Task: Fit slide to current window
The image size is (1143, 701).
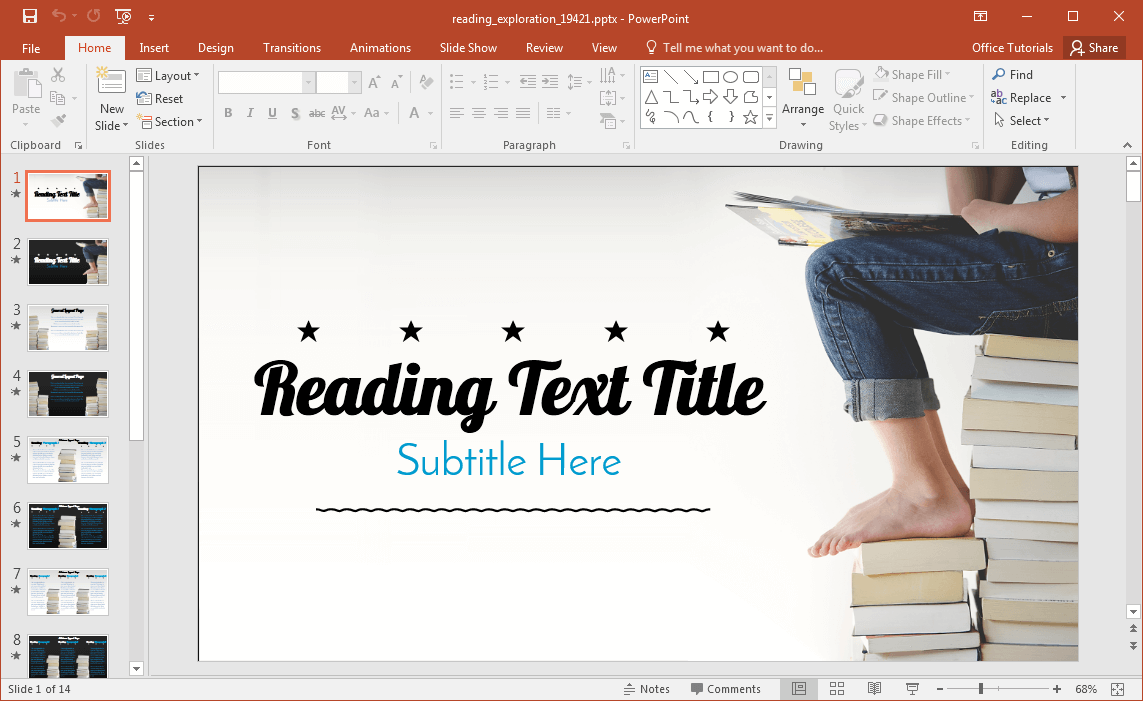Action: pos(1118,689)
